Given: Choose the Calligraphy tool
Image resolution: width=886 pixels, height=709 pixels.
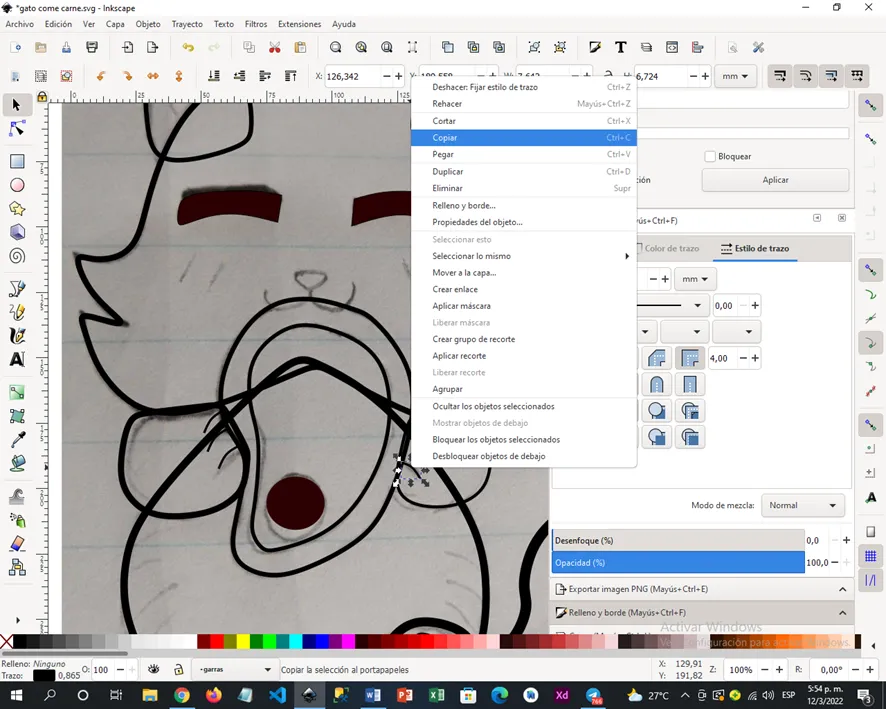Looking at the screenshot, I should tap(17, 336).
